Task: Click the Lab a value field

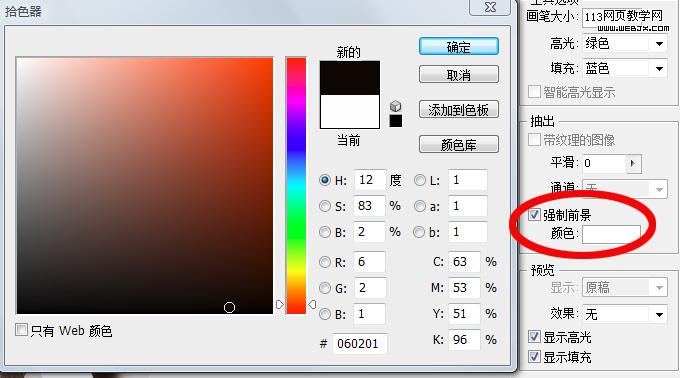Action: coord(468,206)
